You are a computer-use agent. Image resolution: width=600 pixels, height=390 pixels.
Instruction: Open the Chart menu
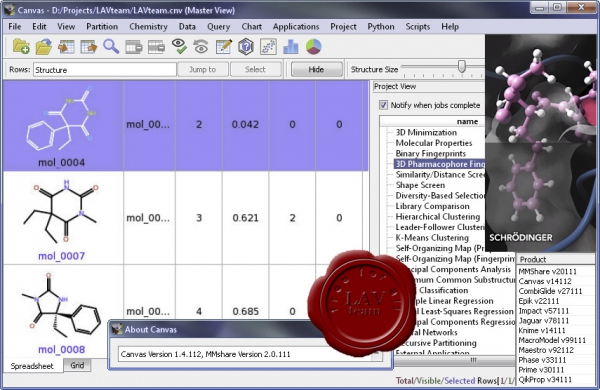[251, 26]
